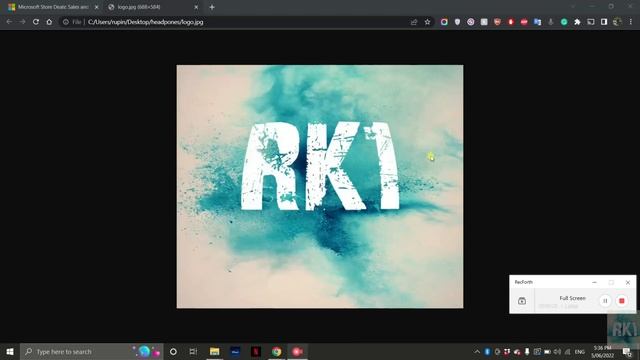Show hidden system tray icons

click(477, 351)
